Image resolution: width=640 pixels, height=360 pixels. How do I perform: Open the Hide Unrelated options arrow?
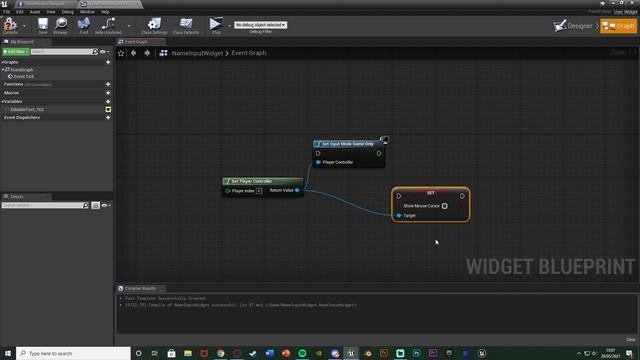[129, 26]
